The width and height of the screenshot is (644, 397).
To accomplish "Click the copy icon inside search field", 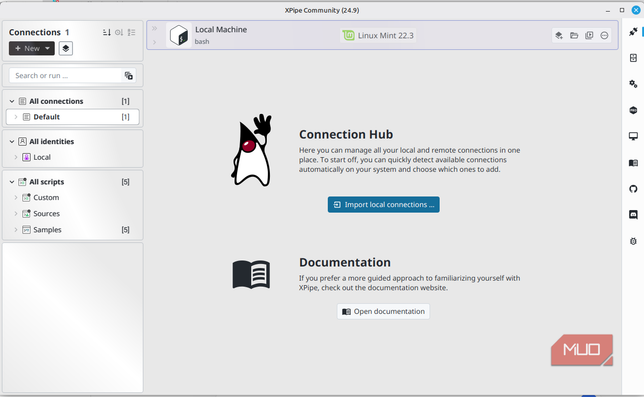I will 129,76.
